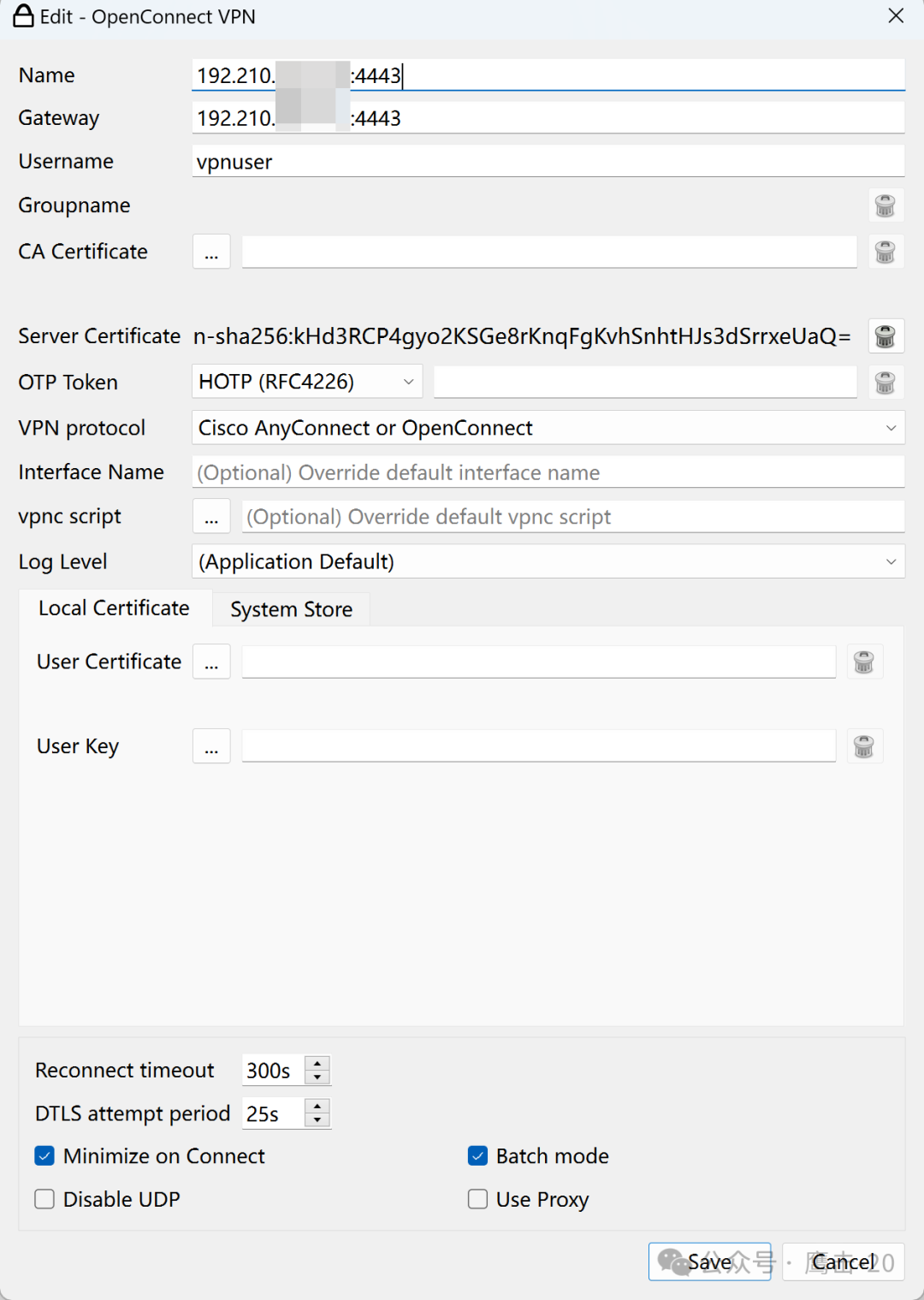Browse for a CA Certificate file
This screenshot has height=1300, width=924.
(x=211, y=252)
